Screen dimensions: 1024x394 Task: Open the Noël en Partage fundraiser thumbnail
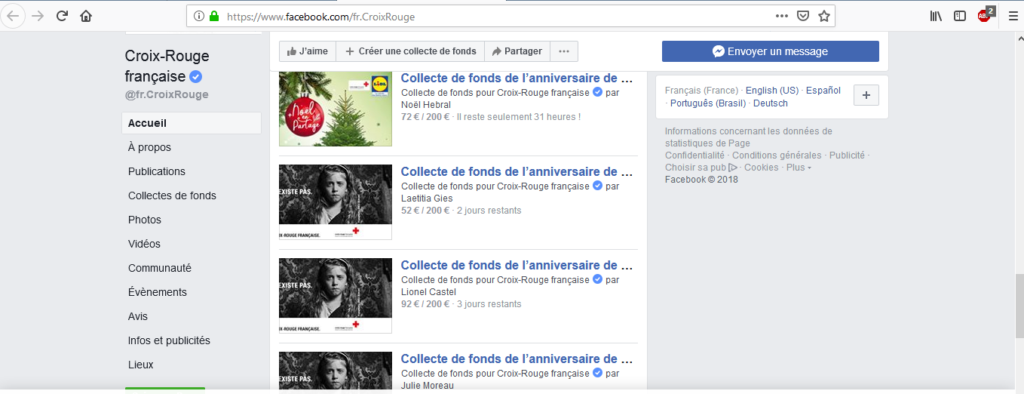[x=335, y=108]
